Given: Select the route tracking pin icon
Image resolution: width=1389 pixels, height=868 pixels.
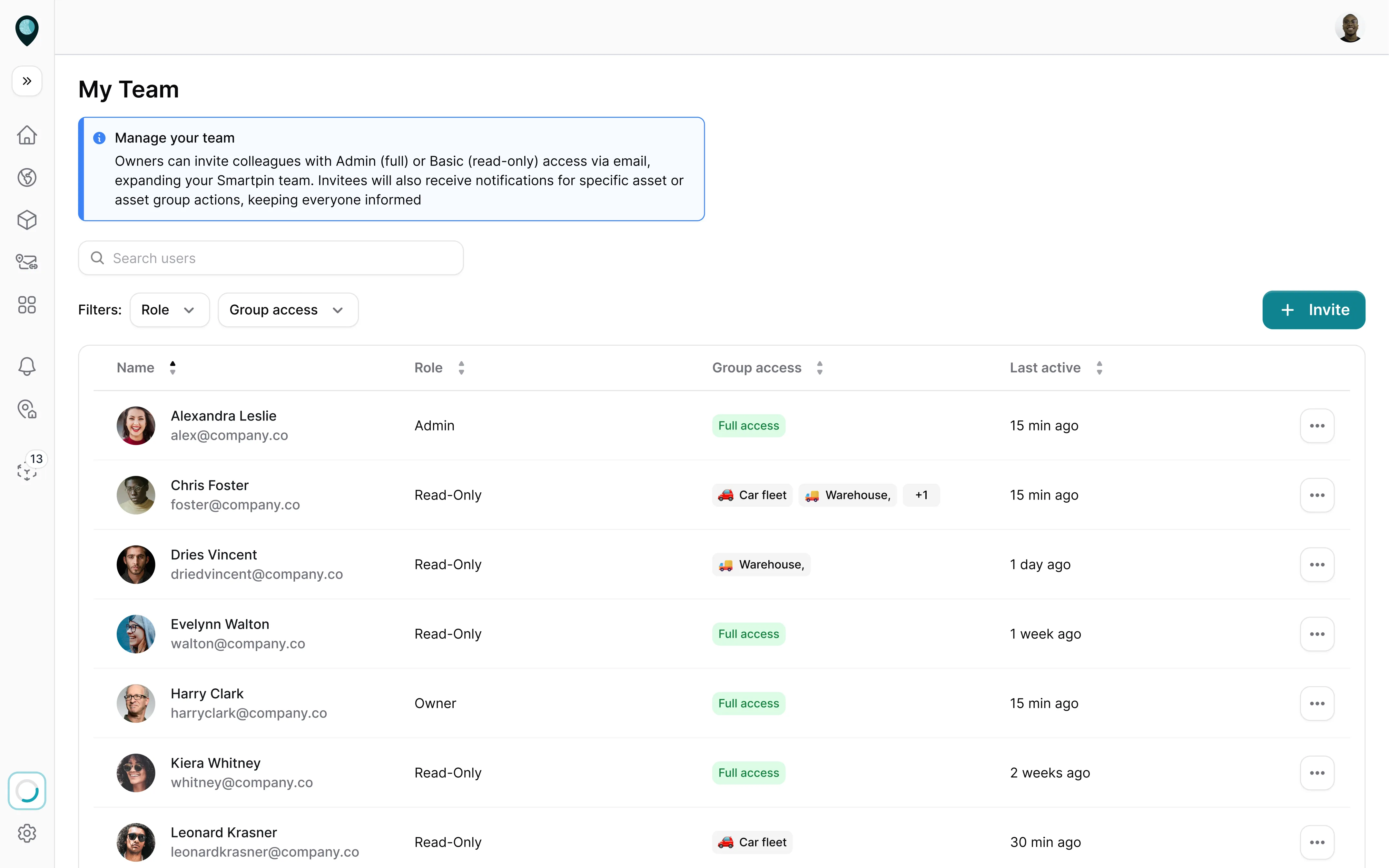Looking at the screenshot, I should tap(26, 262).
